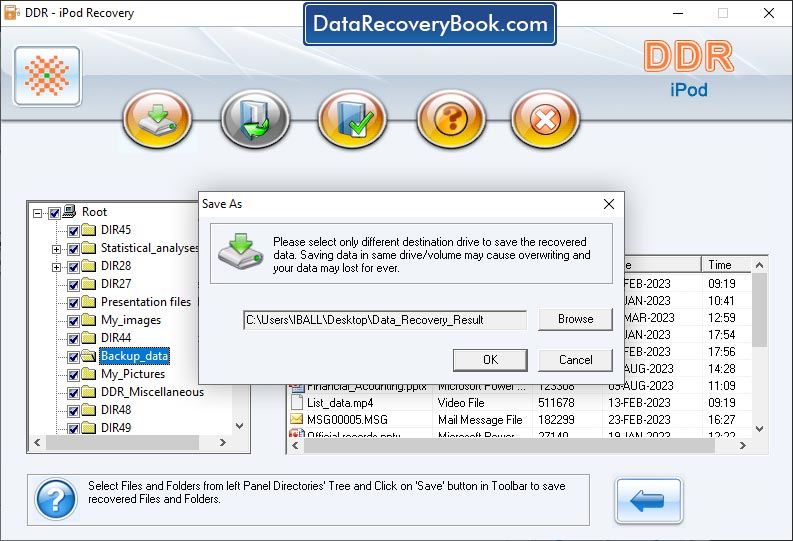Click the DDR orange starburst logo button
793x541 pixels.
point(47,76)
